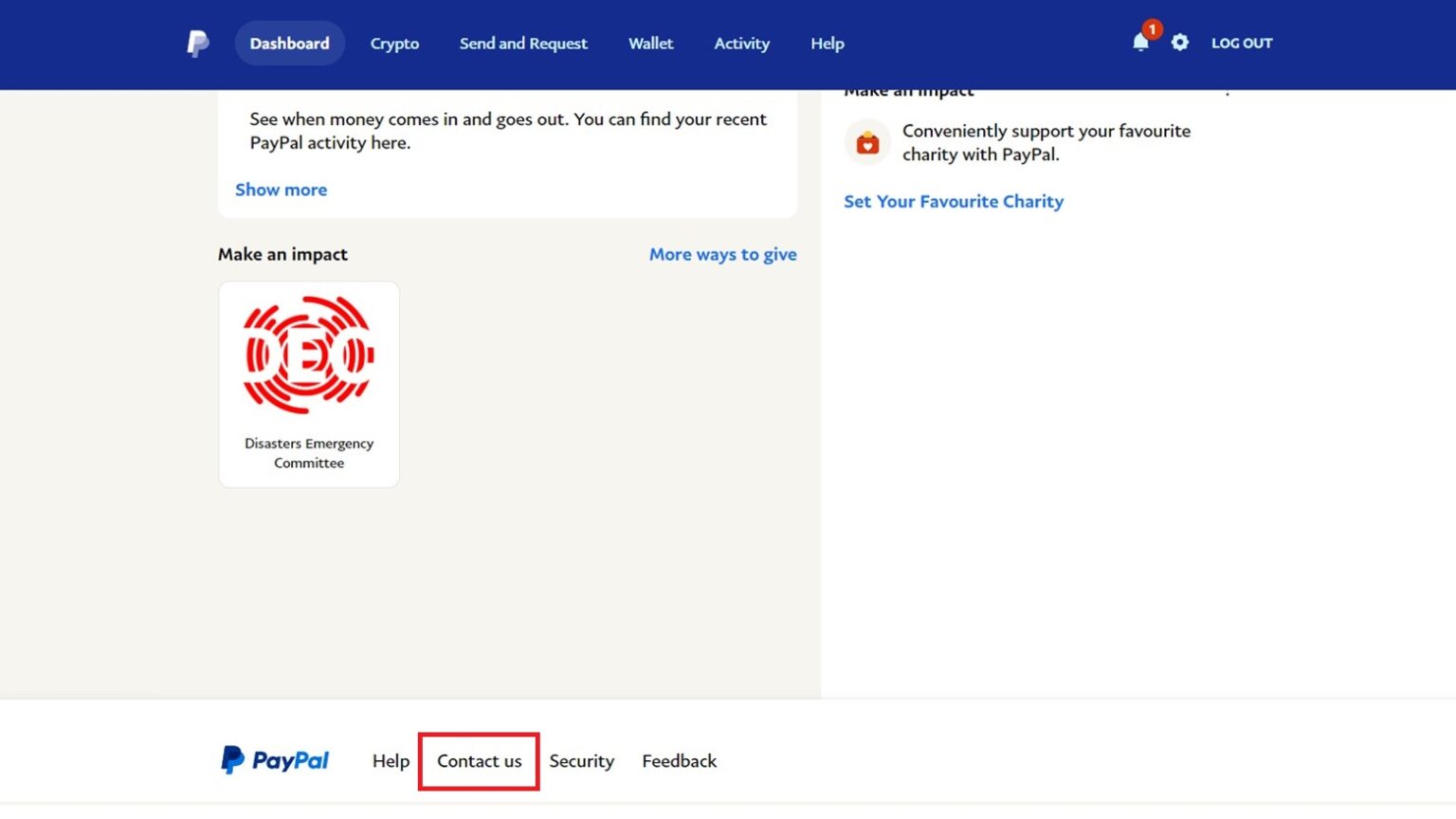Click the PayPal logo in the footer

(275, 760)
